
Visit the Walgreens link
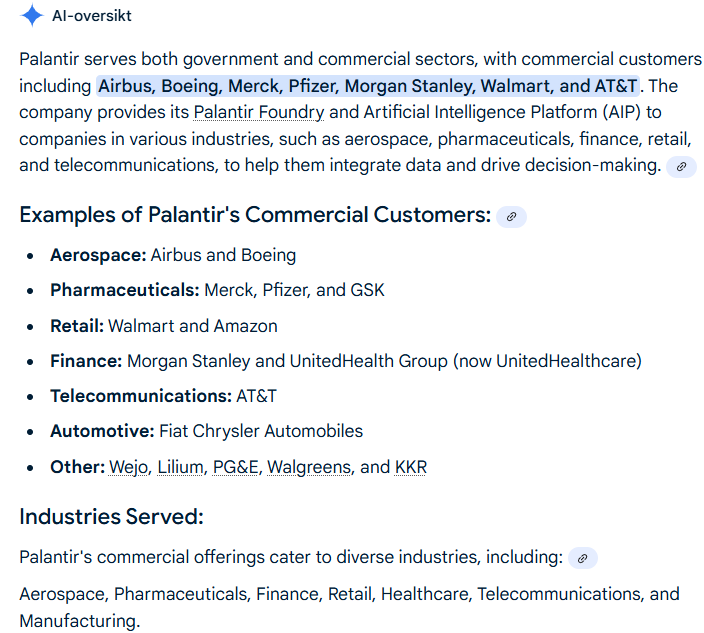[309, 467]
